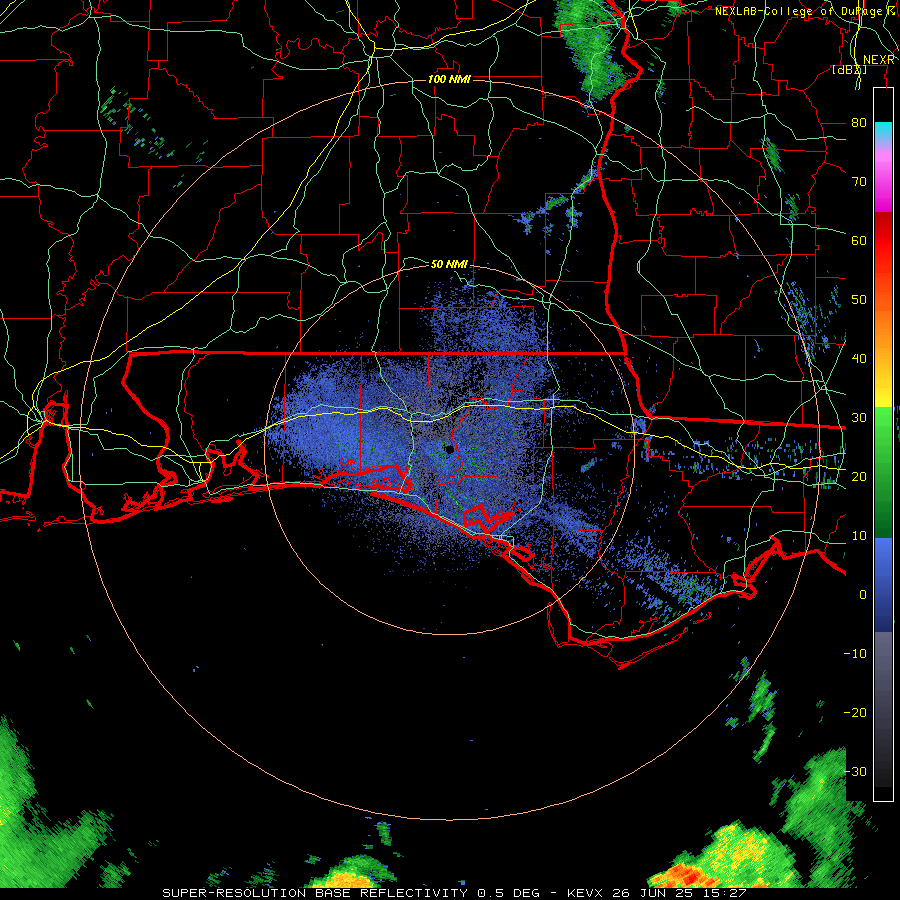Click the -30 dBZ scale value
Screen dimensions: 900x900
tap(855, 772)
